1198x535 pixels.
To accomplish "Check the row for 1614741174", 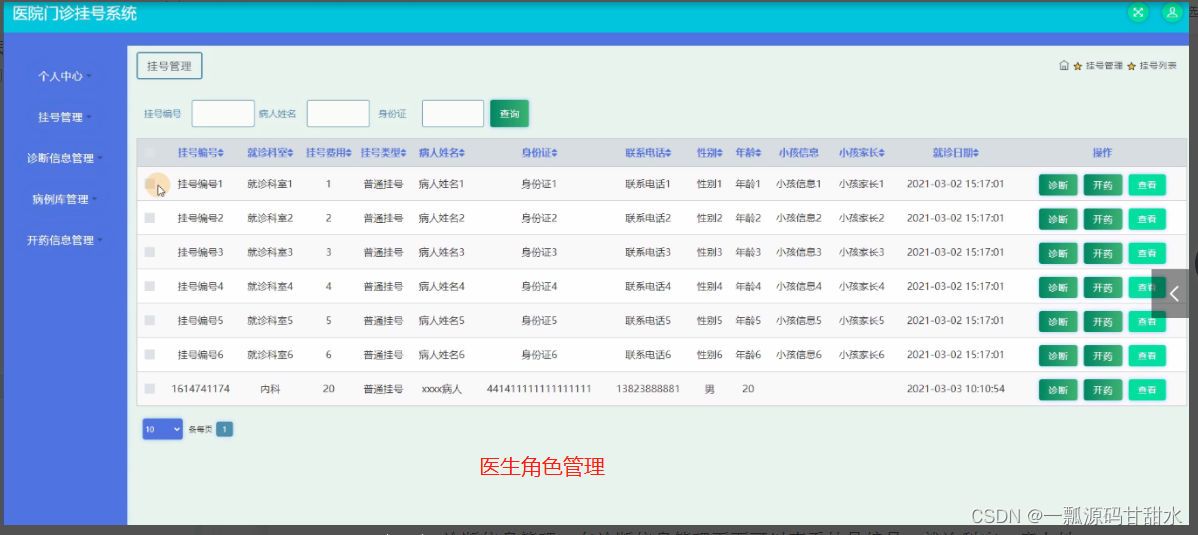I will click(150, 388).
